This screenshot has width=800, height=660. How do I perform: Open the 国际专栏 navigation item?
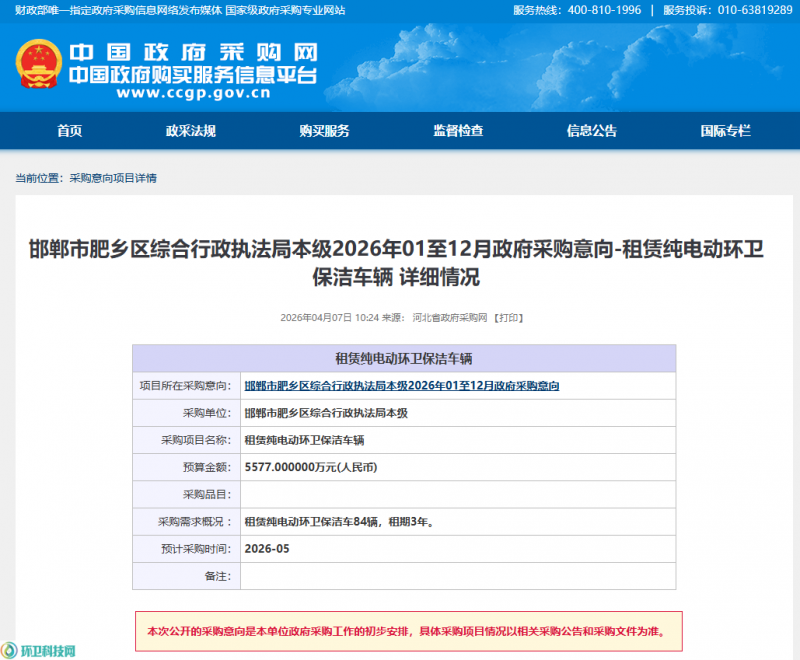coord(725,131)
